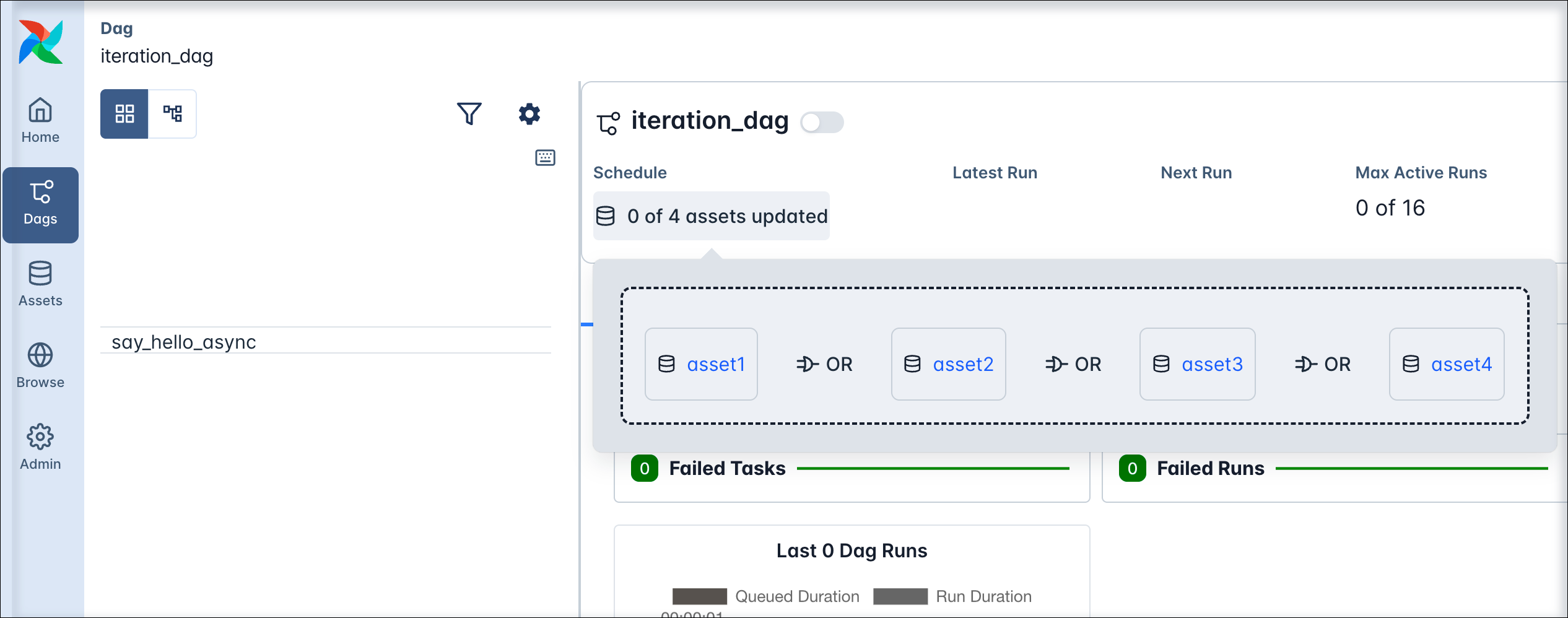The height and width of the screenshot is (618, 1568).
Task: Switch to grid view layout
Action: (124, 113)
